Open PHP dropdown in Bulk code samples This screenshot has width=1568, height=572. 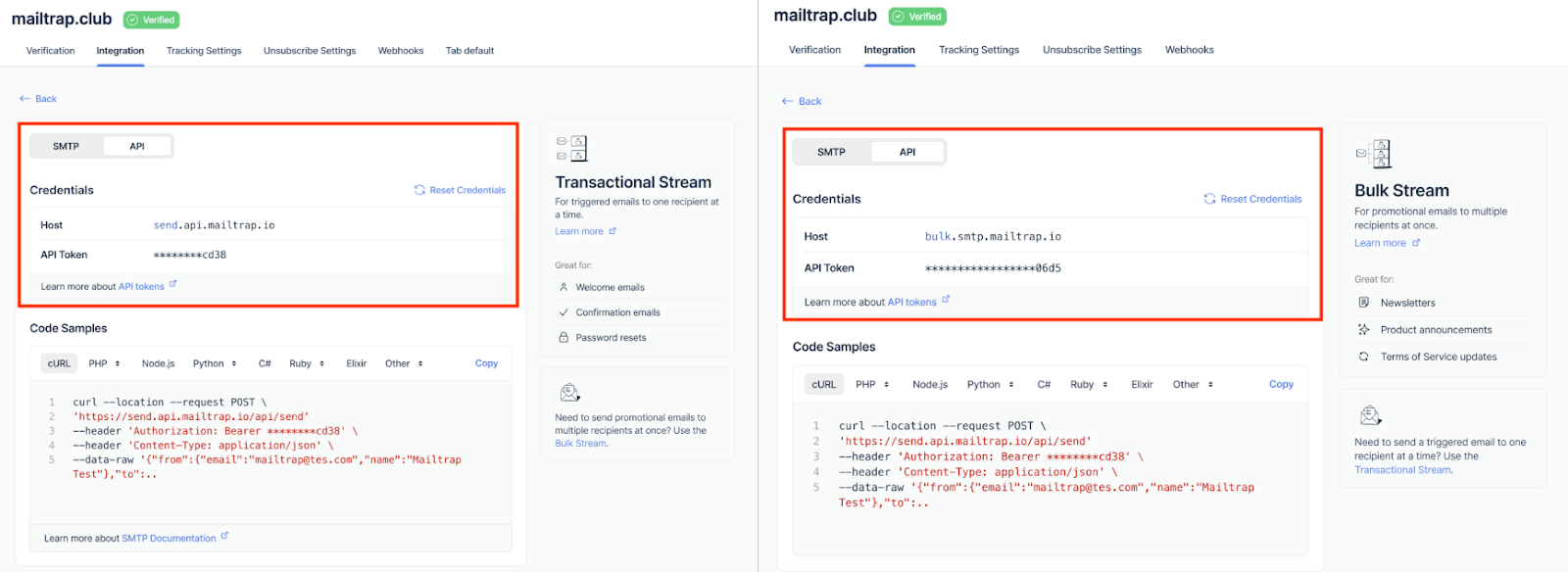point(872,385)
